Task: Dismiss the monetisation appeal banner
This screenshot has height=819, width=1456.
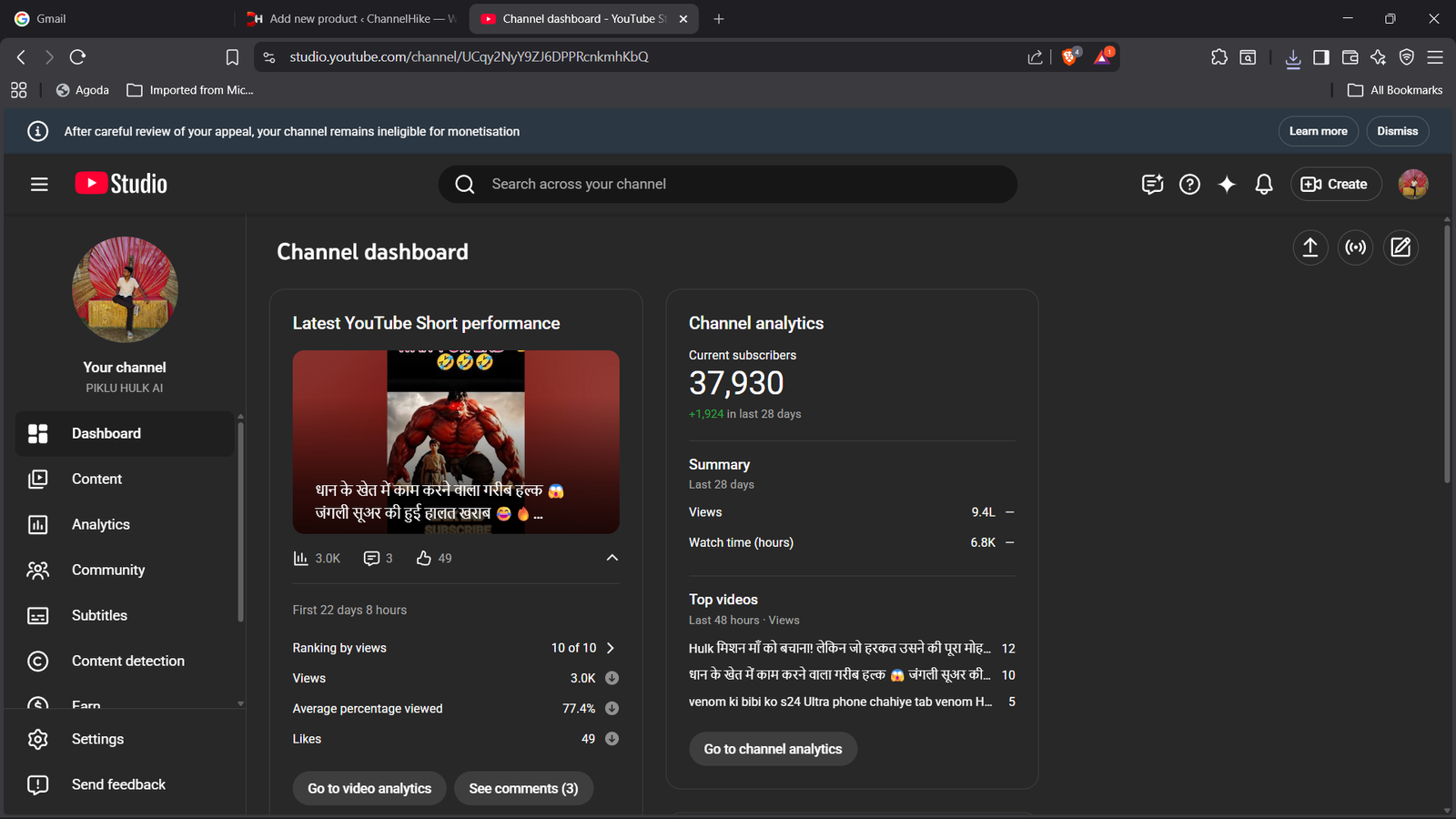Action: click(x=1397, y=131)
